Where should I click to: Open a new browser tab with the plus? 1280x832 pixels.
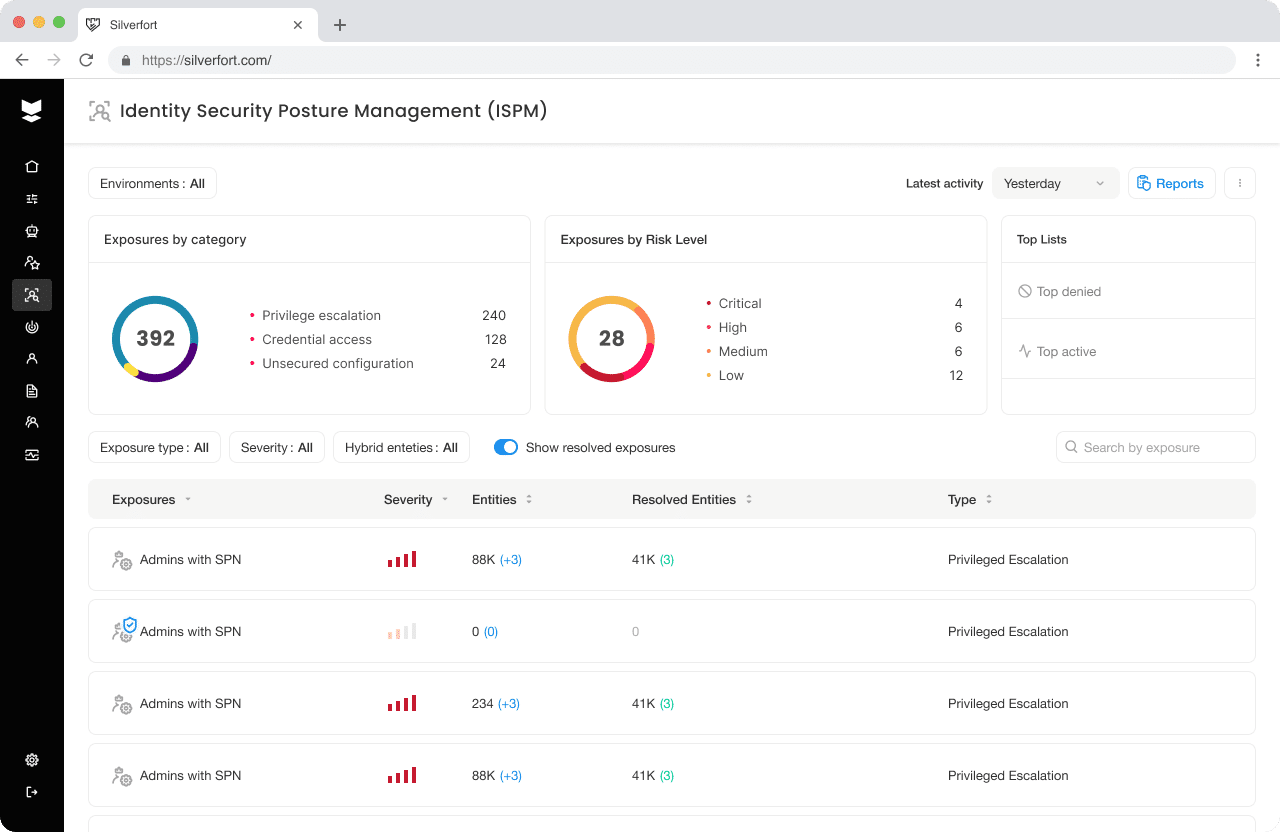click(x=340, y=25)
